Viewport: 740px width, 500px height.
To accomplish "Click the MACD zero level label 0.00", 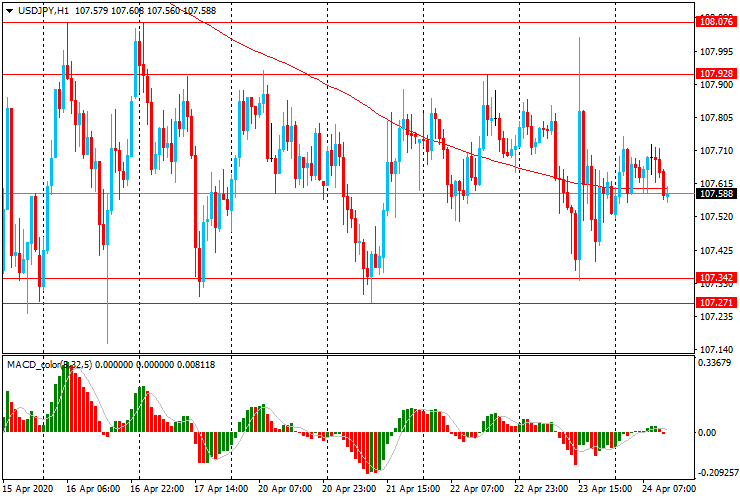I will (707, 432).
